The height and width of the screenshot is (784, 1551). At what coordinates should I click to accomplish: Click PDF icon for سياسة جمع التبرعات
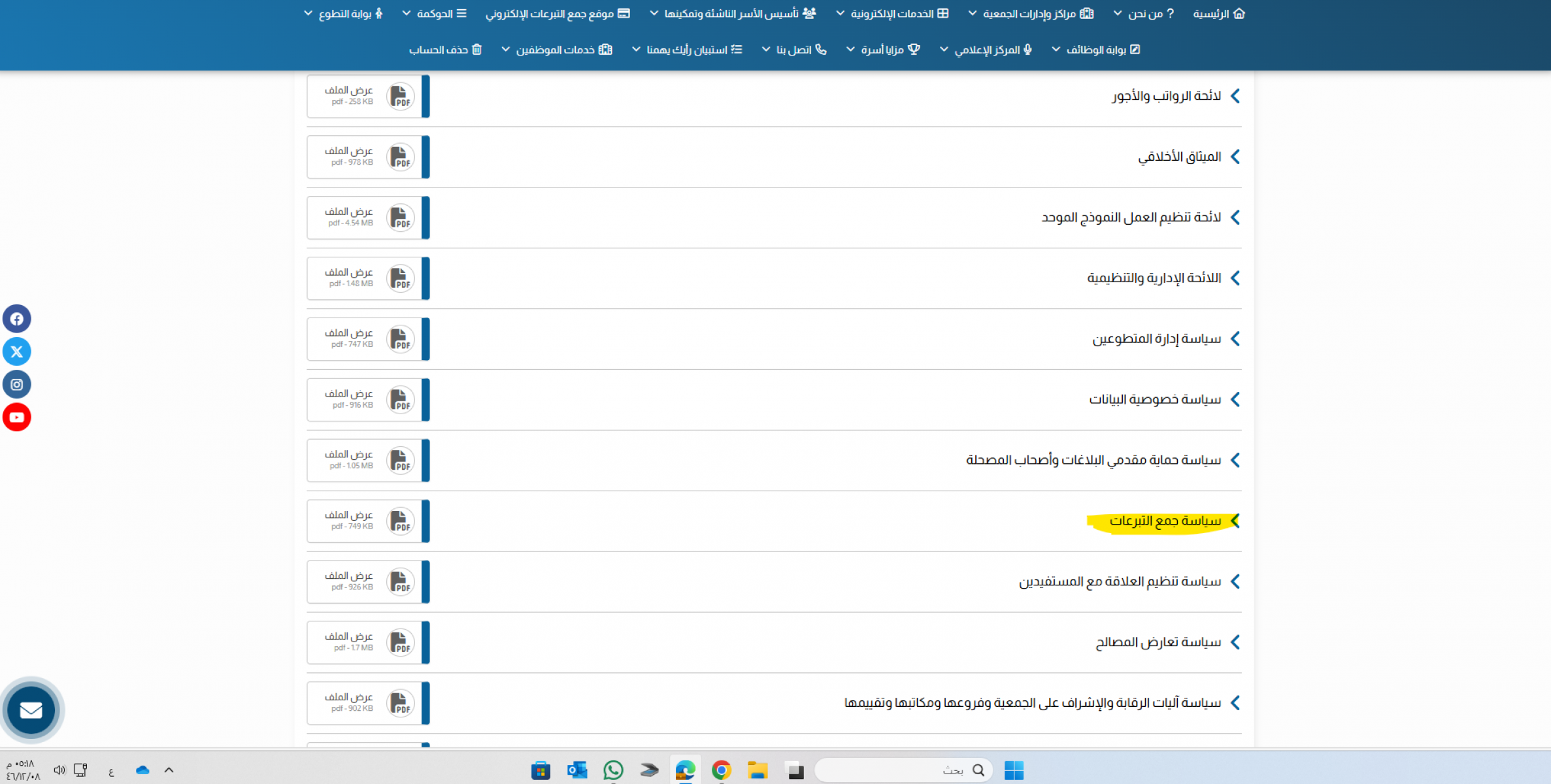pos(400,521)
